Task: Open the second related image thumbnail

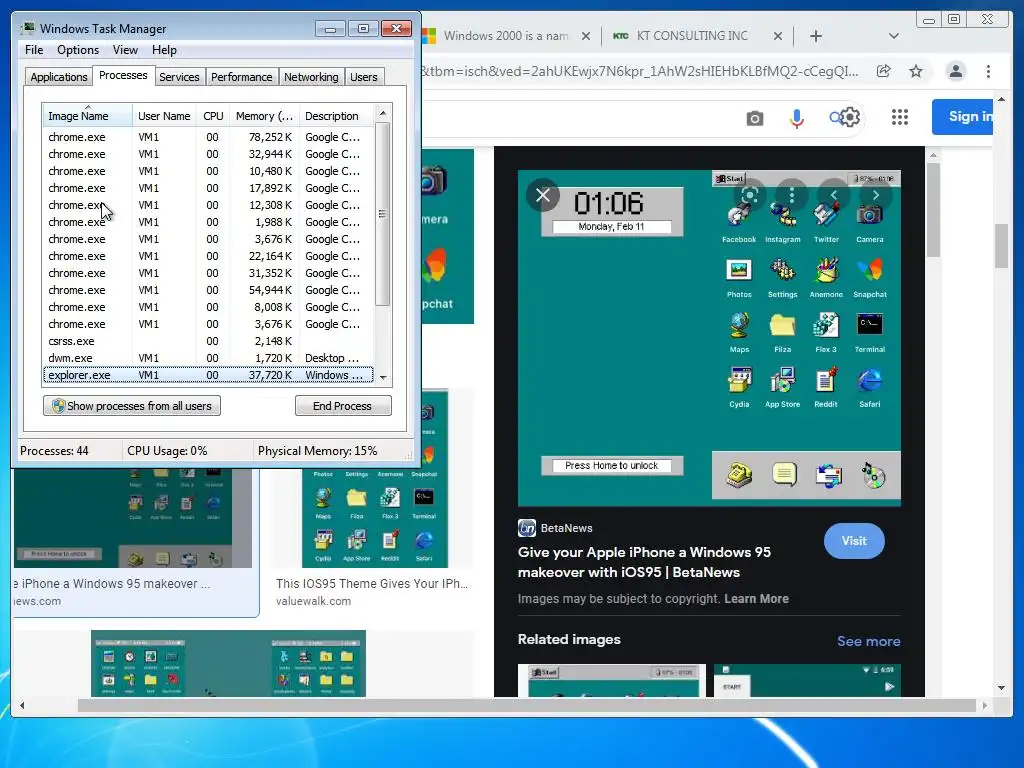Action: 807,680
